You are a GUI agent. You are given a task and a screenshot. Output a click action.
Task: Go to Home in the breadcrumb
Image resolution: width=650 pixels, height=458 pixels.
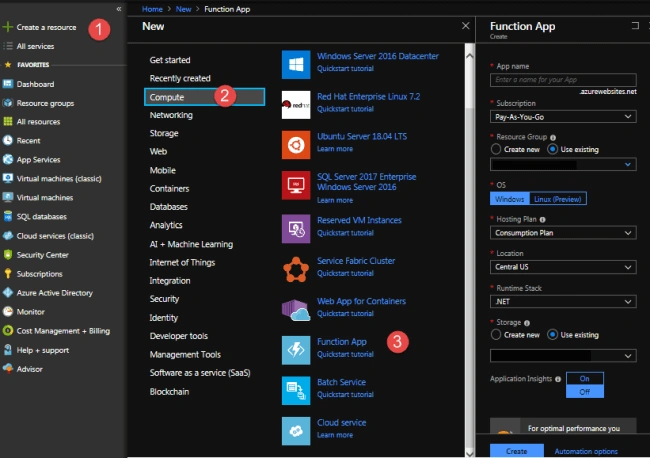click(152, 9)
